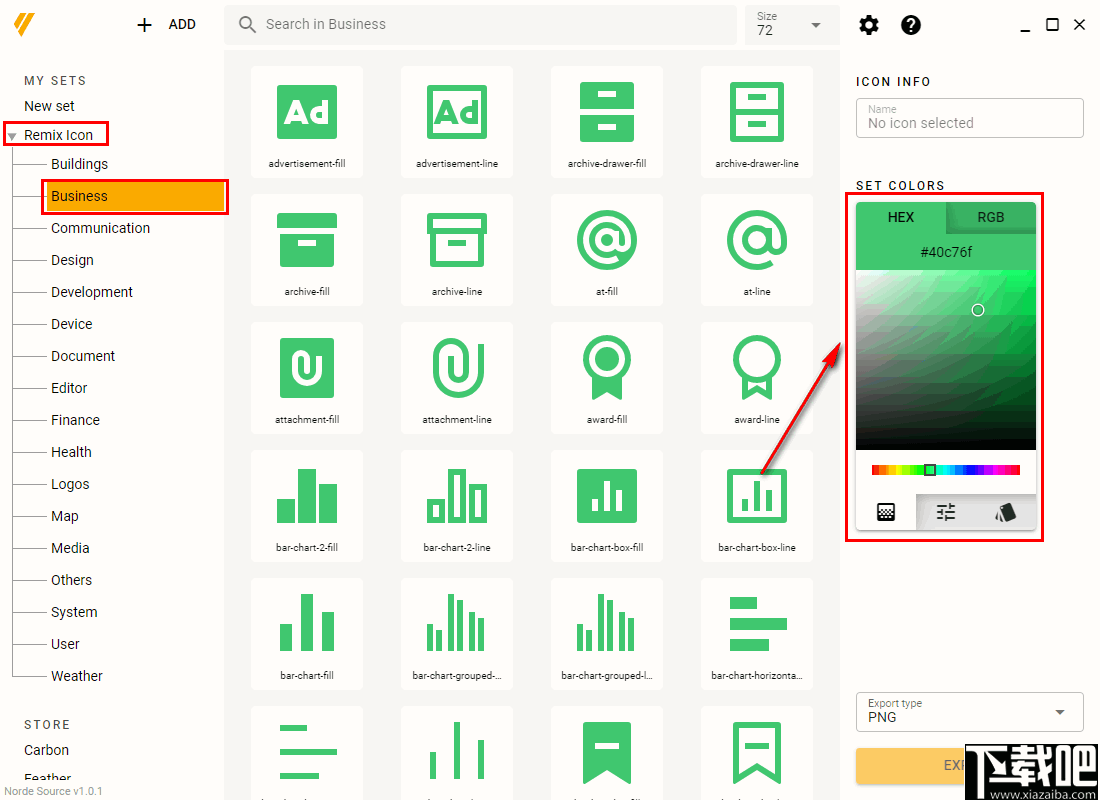Select the award-line ribbon icon
The height and width of the screenshot is (800, 1100).
(757, 368)
